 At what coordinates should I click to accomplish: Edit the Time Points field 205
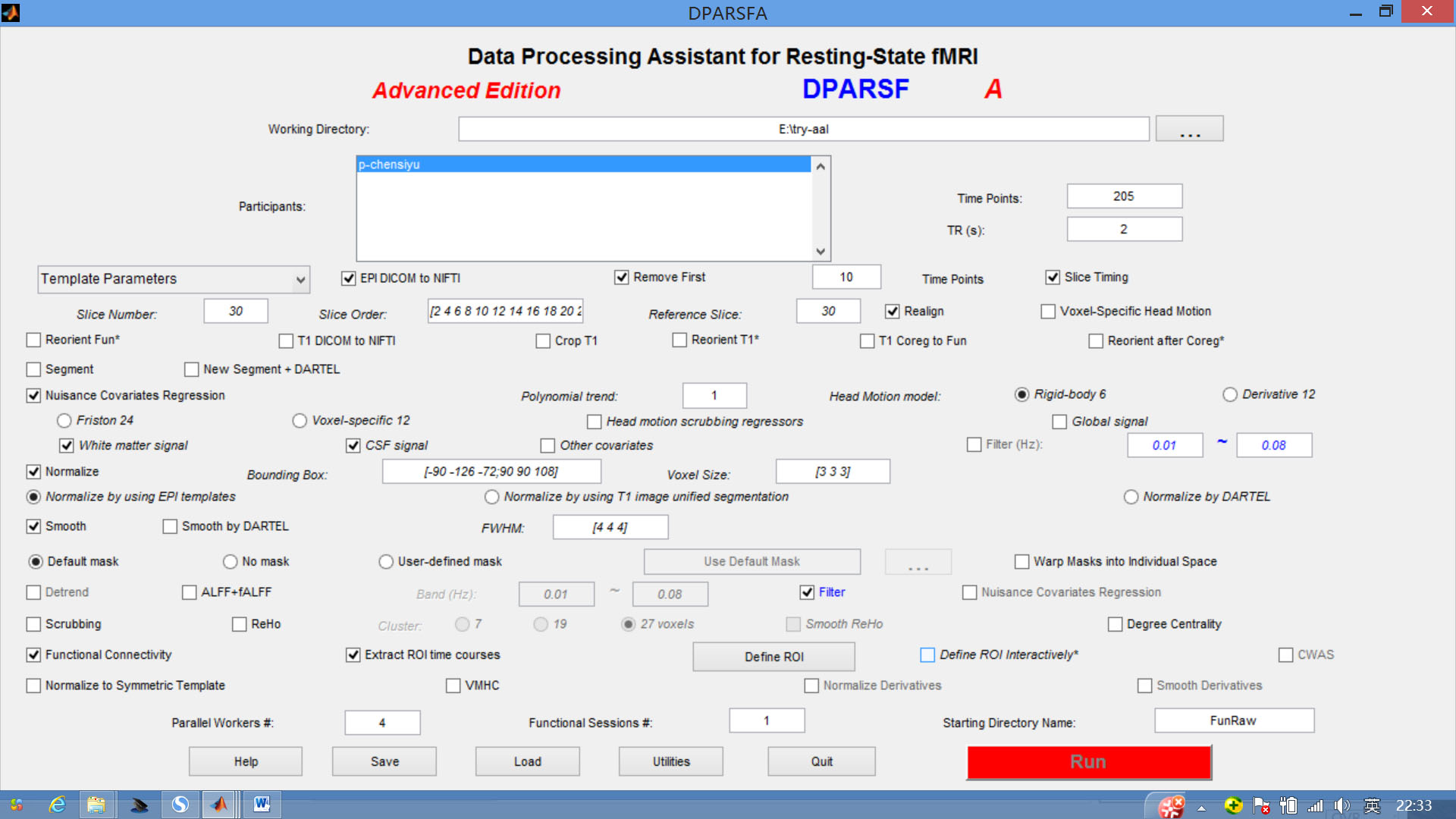tap(1124, 196)
